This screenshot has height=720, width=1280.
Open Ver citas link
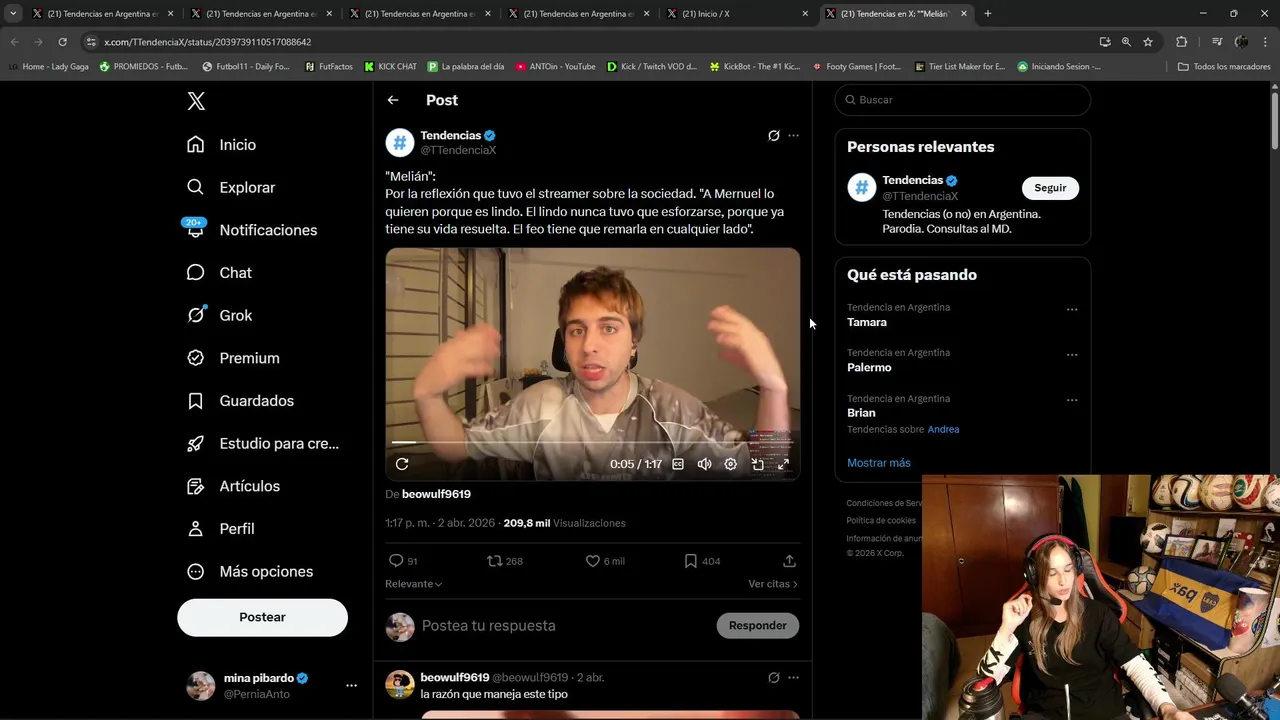773,584
